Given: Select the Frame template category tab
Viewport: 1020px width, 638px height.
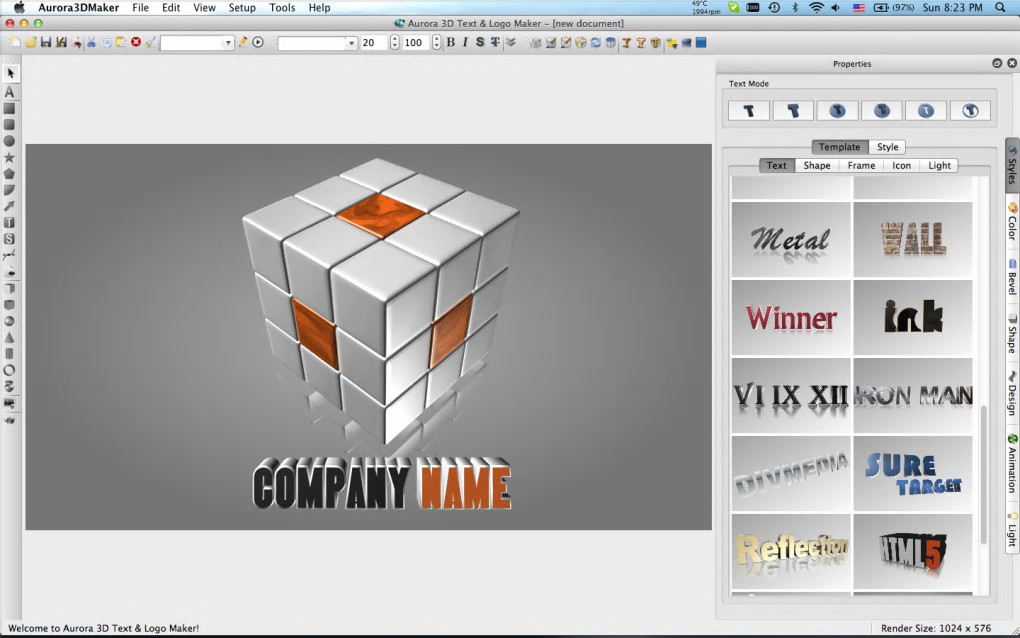Looking at the screenshot, I should [x=861, y=165].
